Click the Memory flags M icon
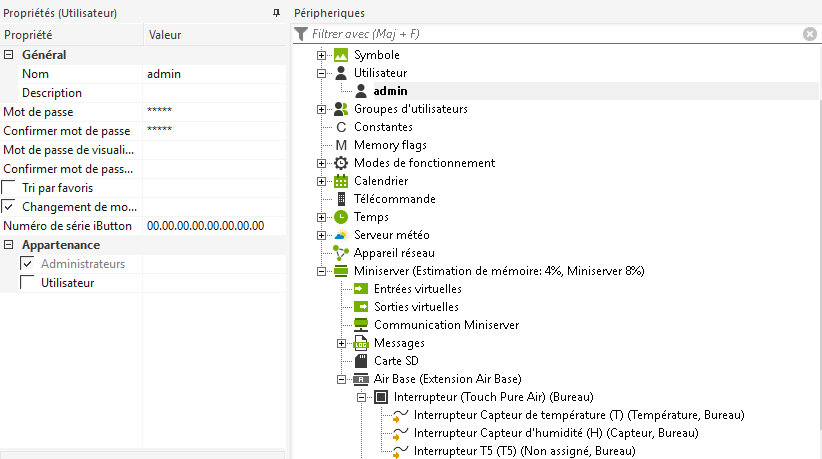The image size is (822, 459). tap(341, 145)
